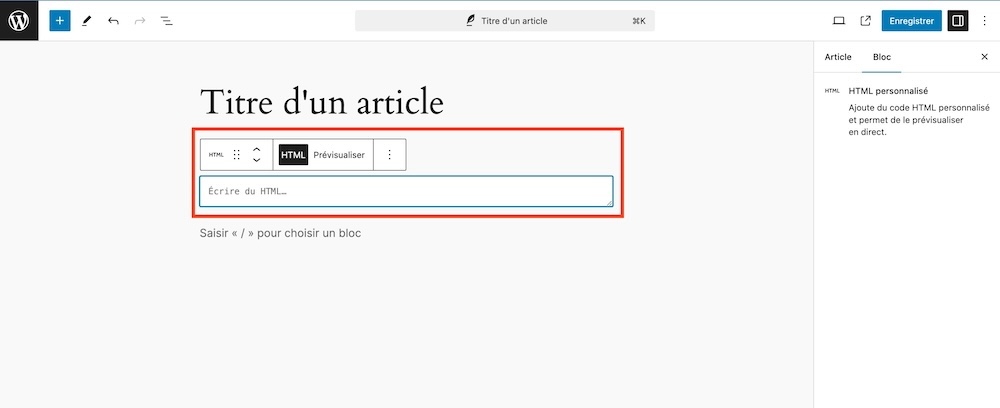Click the HTML block type icon in toolbar
1000x408 pixels.
pos(216,155)
